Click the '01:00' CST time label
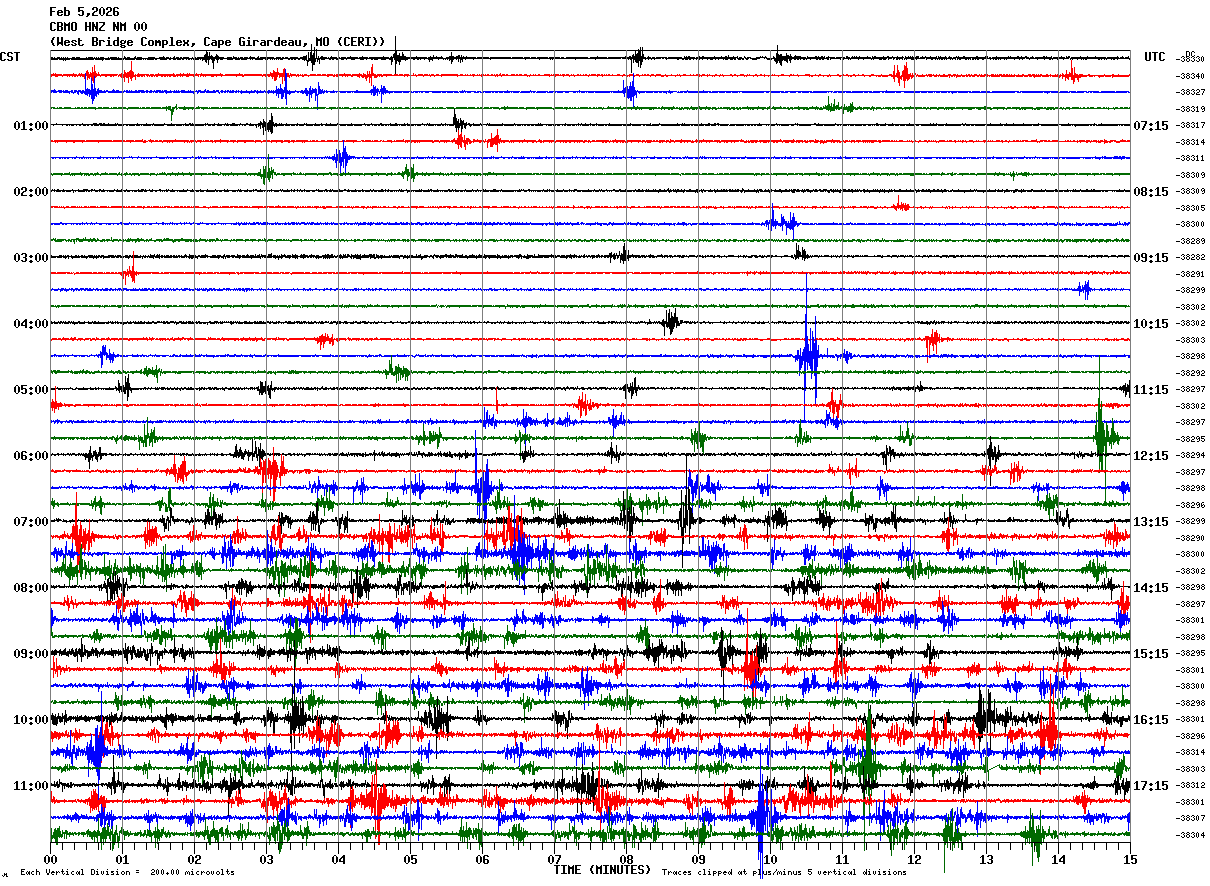The image size is (1210, 886). [31, 126]
